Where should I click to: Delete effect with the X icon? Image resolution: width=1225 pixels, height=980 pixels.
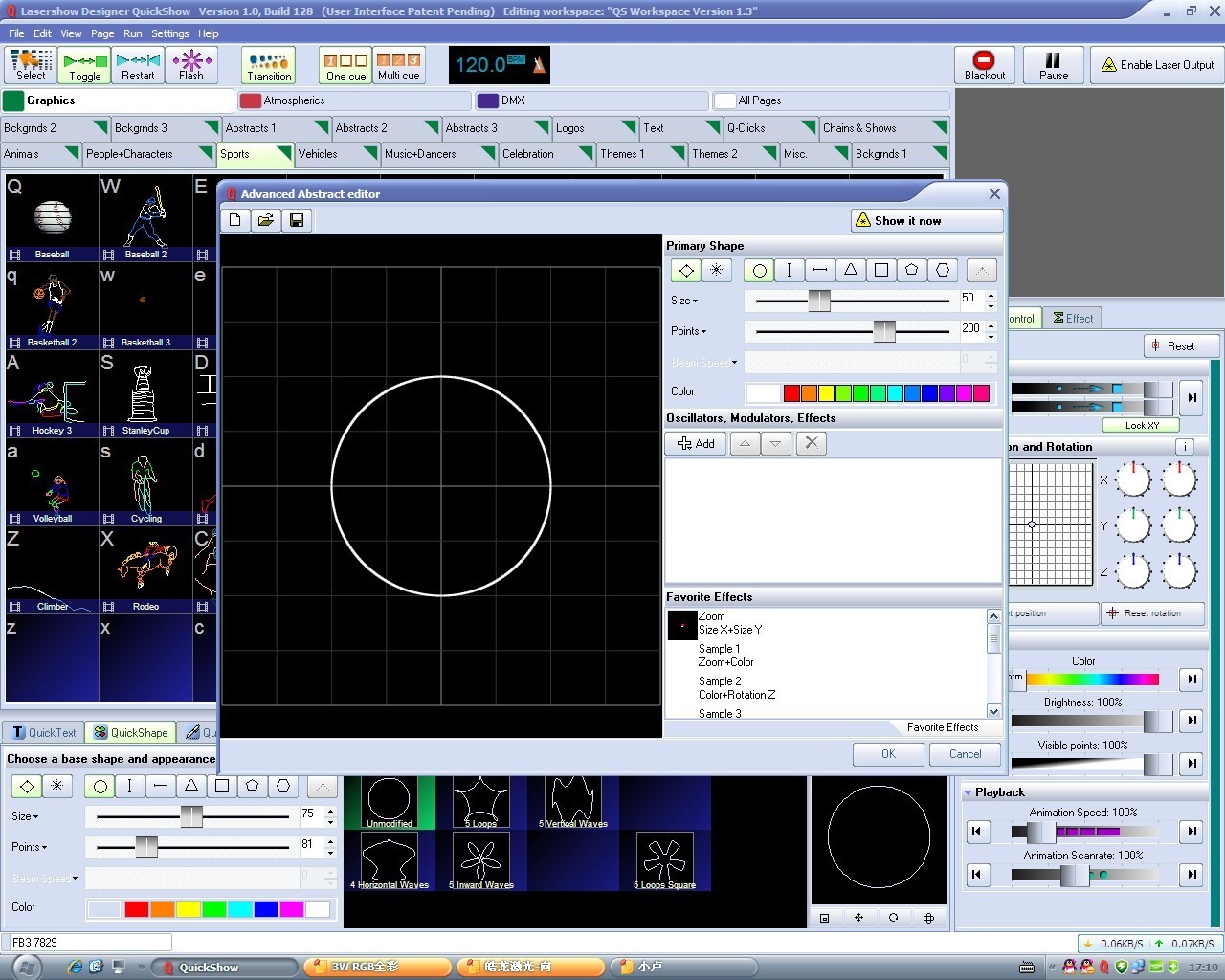coord(812,443)
